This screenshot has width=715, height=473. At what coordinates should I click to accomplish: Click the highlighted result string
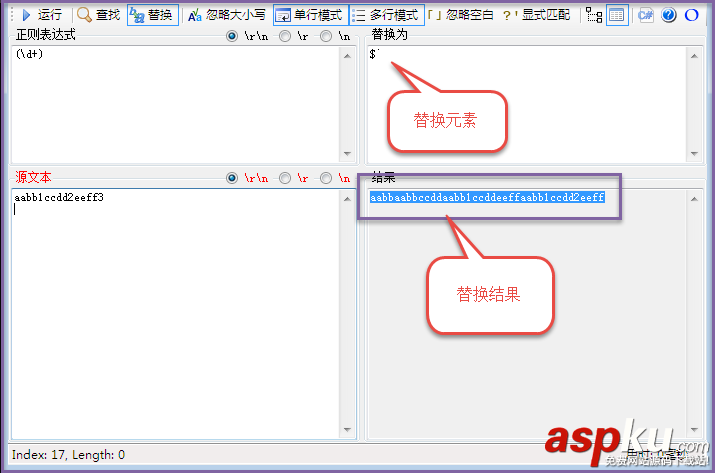pos(487,197)
